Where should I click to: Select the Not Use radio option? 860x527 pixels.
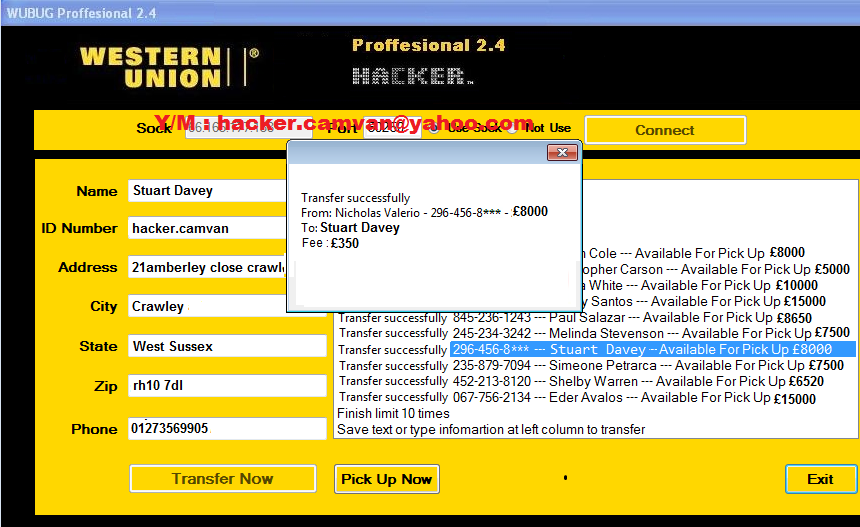512,128
